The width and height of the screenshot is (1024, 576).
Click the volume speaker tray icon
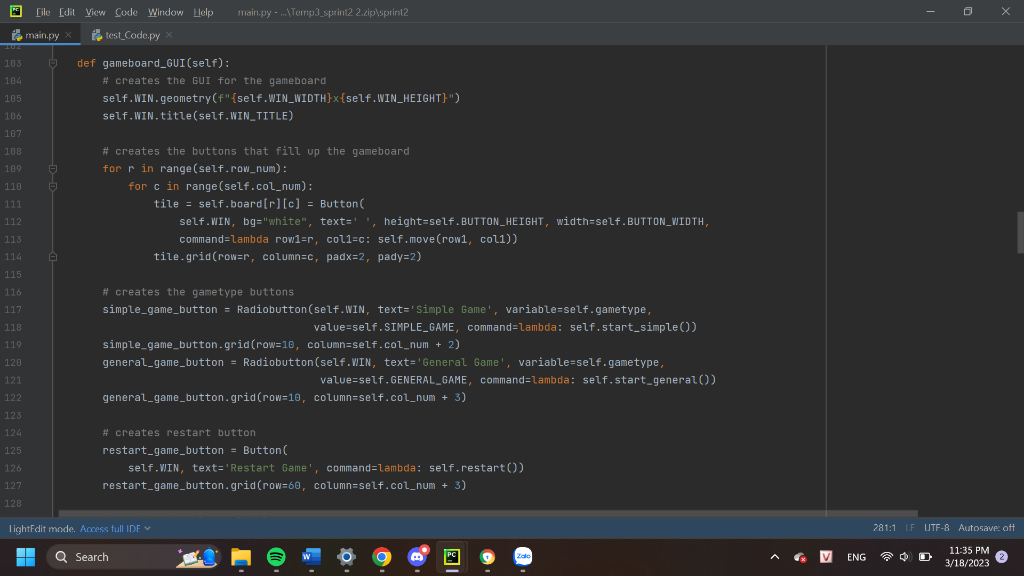(x=905, y=557)
